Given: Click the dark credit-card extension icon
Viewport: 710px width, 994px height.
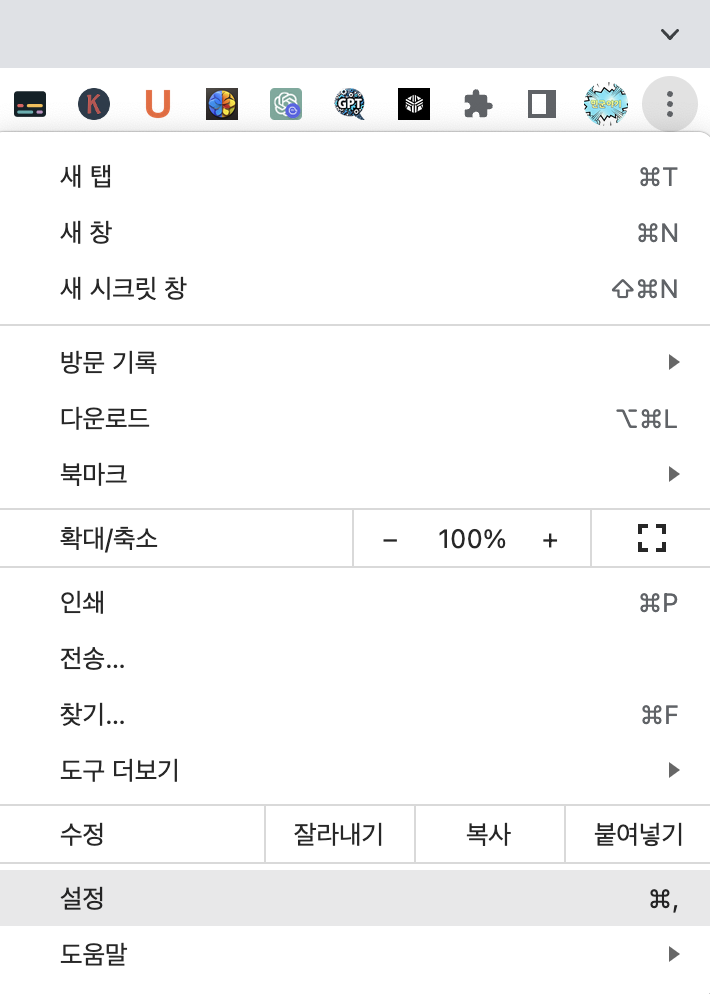Looking at the screenshot, I should click(29, 103).
